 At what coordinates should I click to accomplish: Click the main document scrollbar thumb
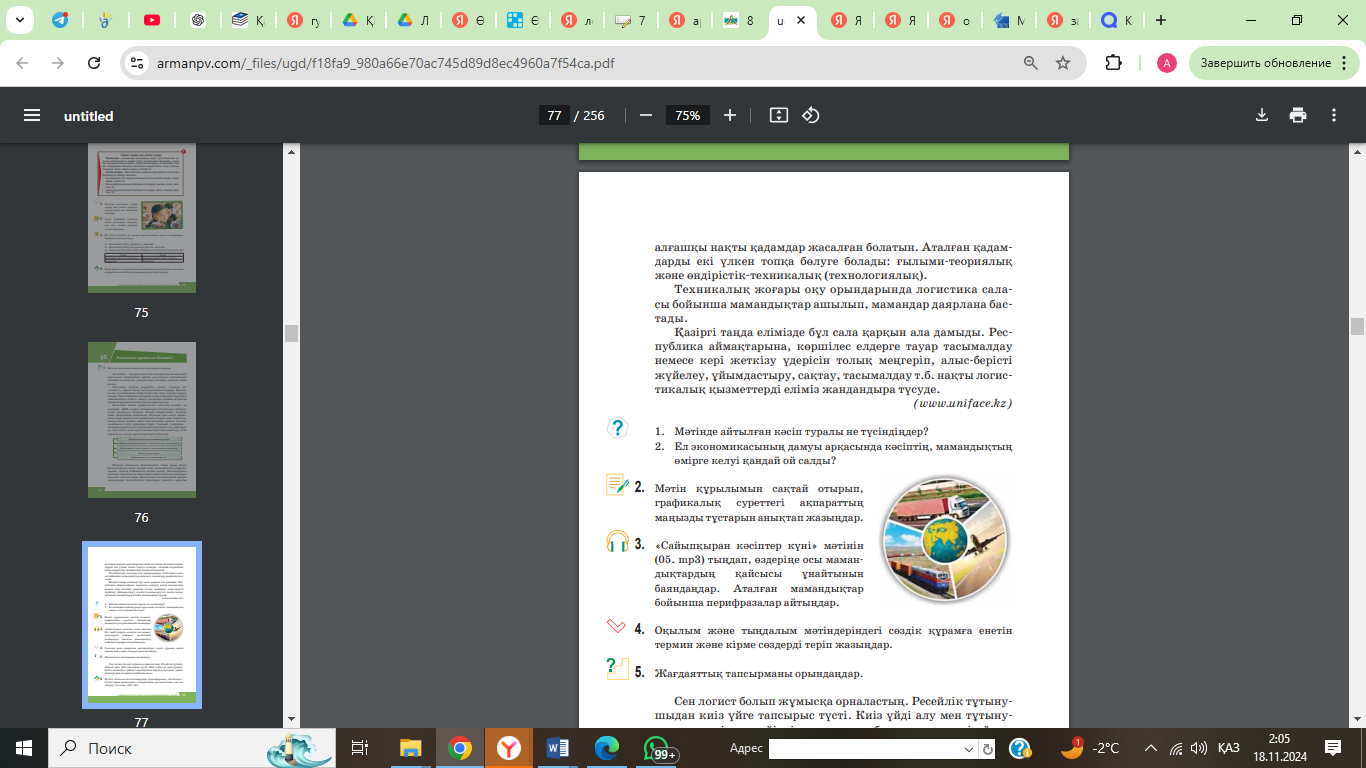[1357, 326]
